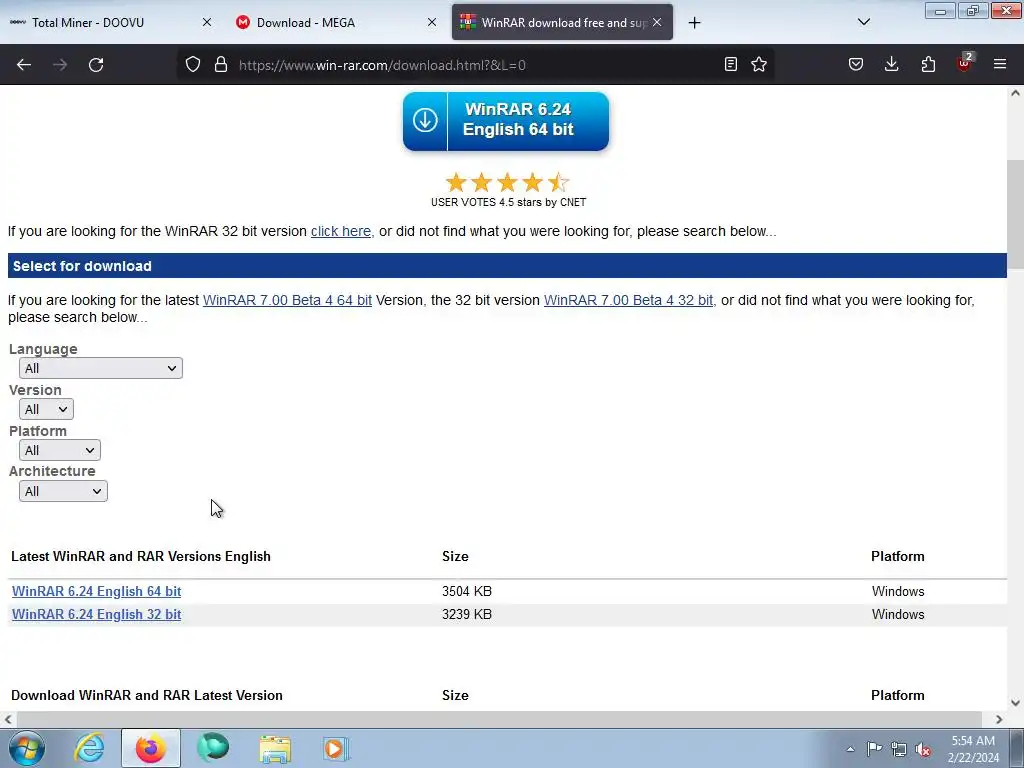Screen dimensions: 1024x768
Task: Open Windows Explorer folder from taskbar
Action: (275, 748)
